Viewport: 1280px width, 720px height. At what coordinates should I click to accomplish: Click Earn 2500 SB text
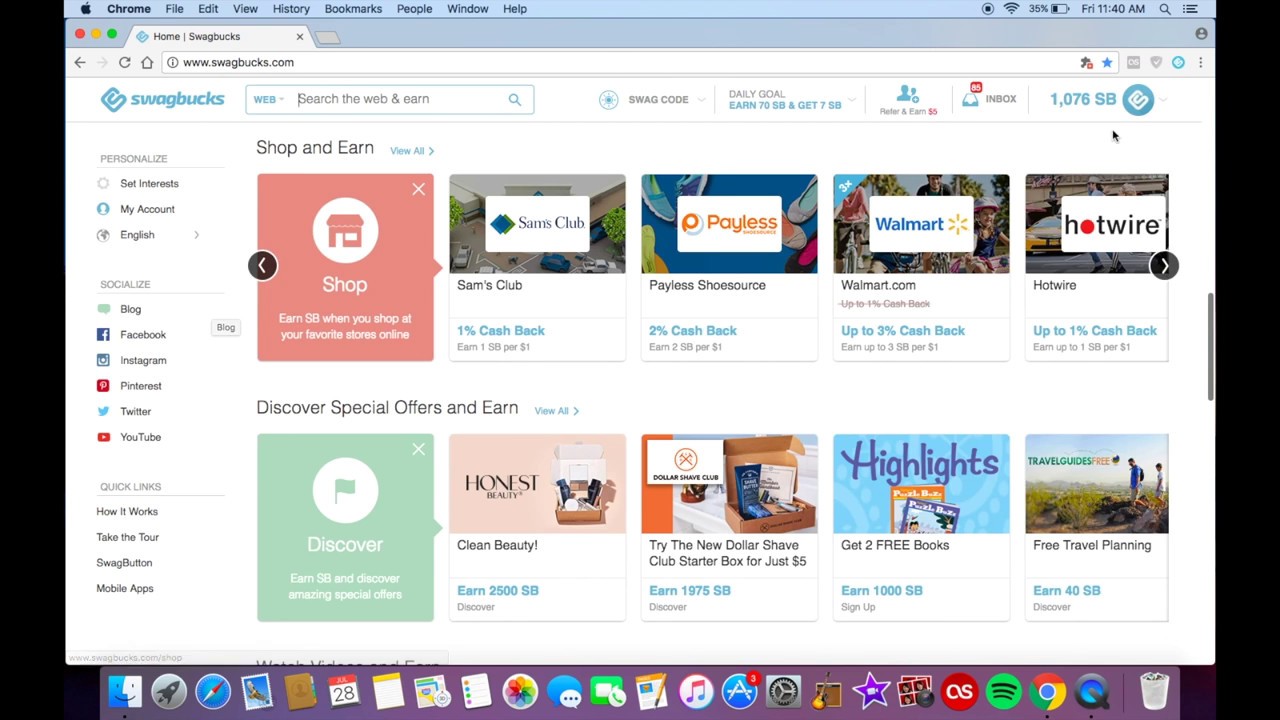pos(498,591)
